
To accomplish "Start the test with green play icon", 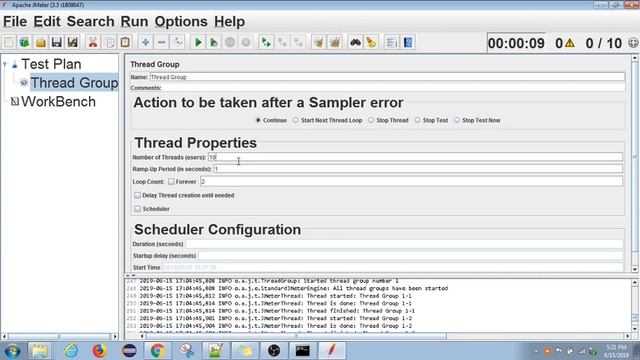I will (x=198, y=42).
